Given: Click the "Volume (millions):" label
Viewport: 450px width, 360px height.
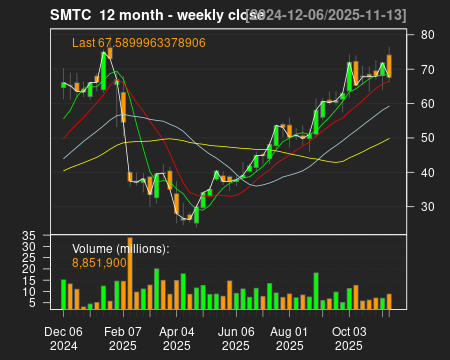Looking at the screenshot, I should 121,249.
